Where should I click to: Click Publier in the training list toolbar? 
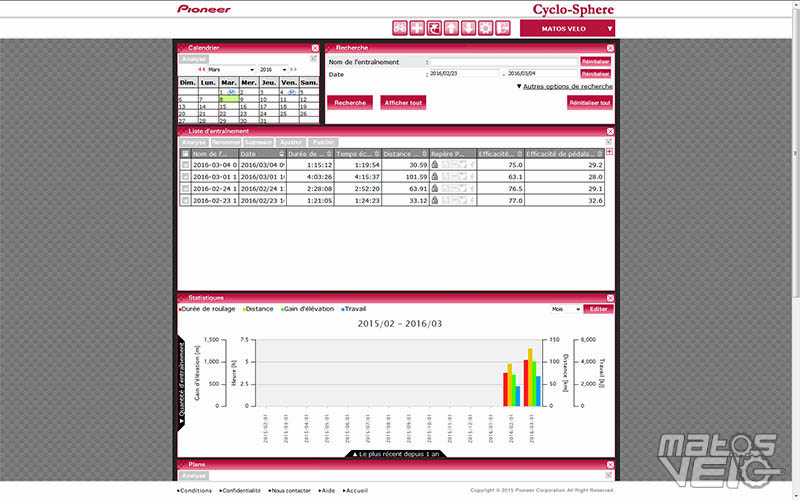[x=323, y=142]
